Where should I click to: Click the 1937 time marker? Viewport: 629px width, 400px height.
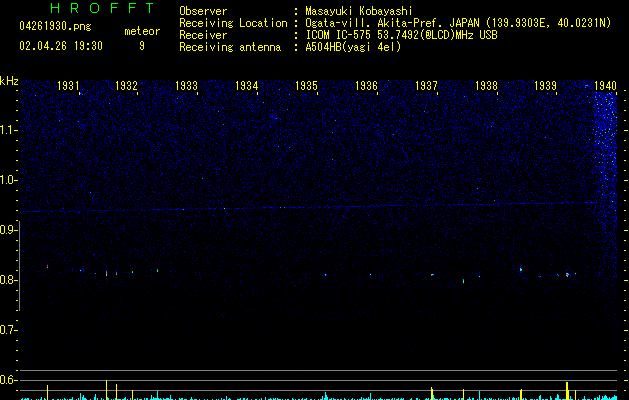coord(426,86)
